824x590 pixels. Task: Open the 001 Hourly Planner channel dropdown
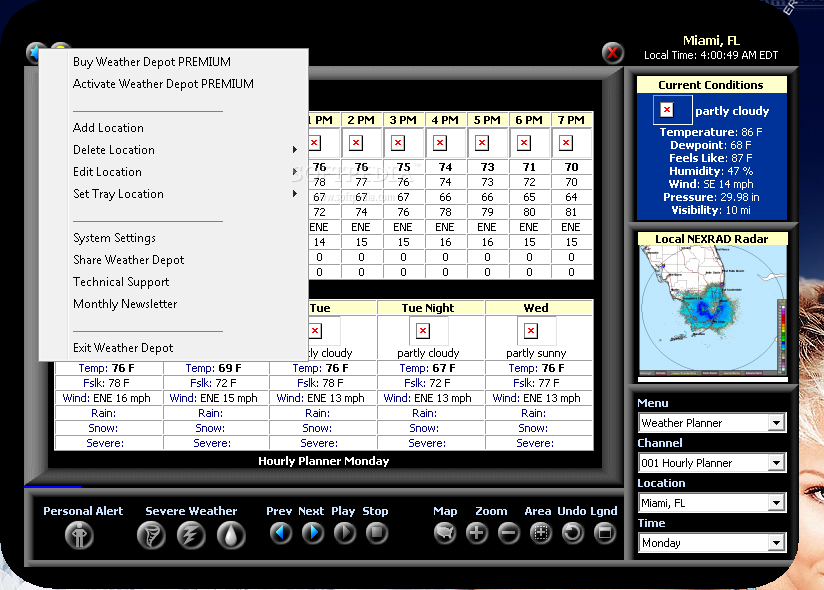coord(712,463)
